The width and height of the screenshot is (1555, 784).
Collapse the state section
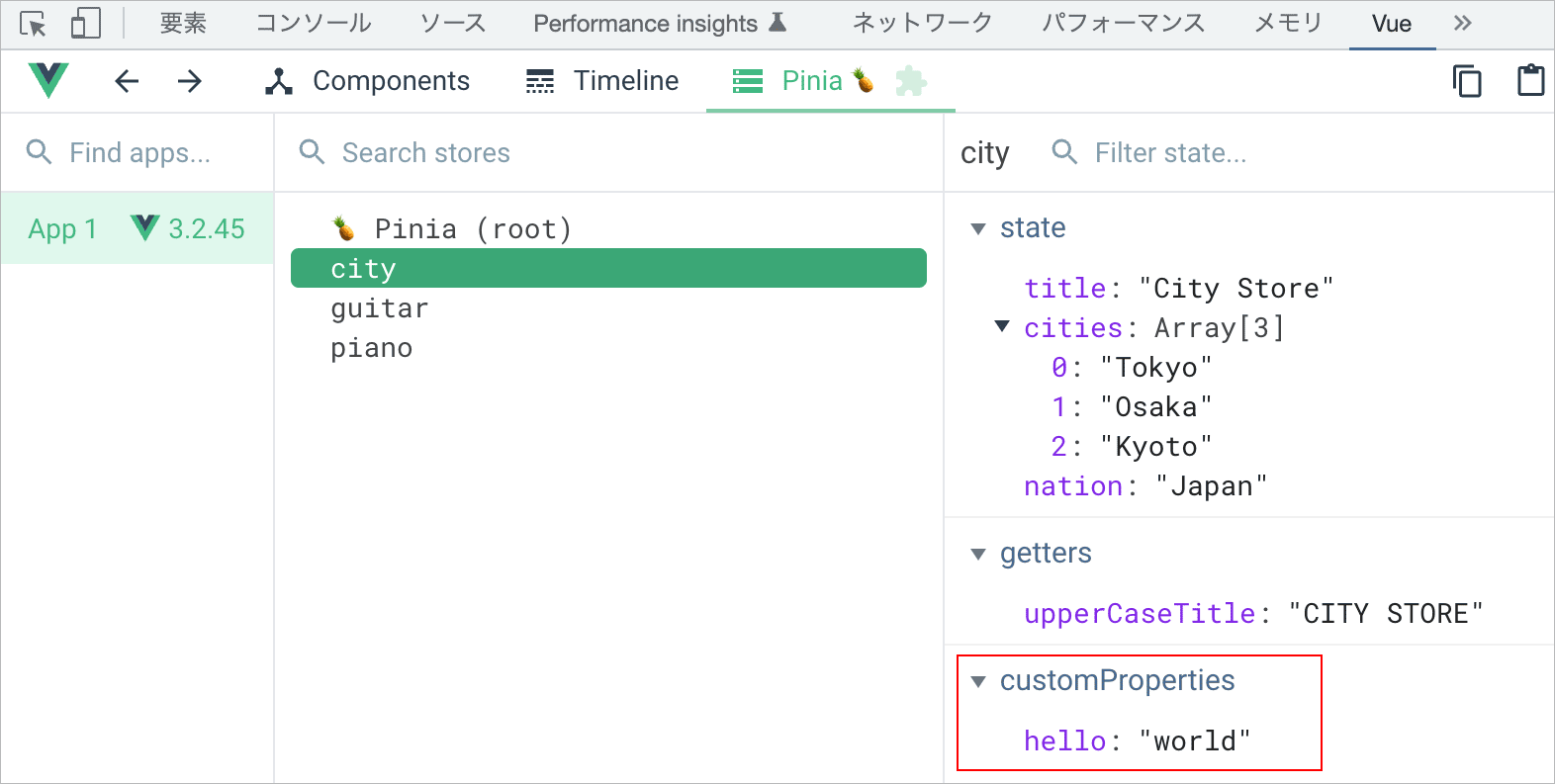pos(978,228)
